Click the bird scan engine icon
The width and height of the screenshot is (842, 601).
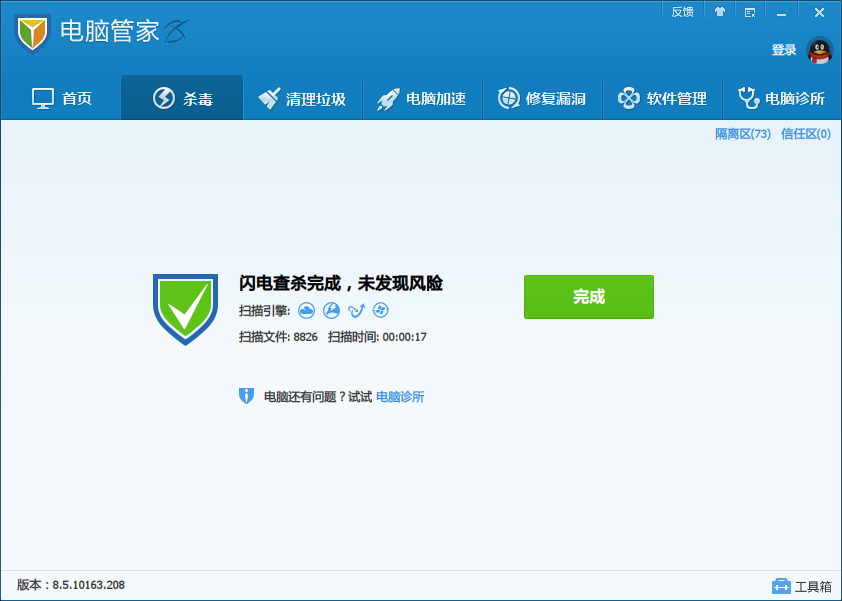[356, 310]
